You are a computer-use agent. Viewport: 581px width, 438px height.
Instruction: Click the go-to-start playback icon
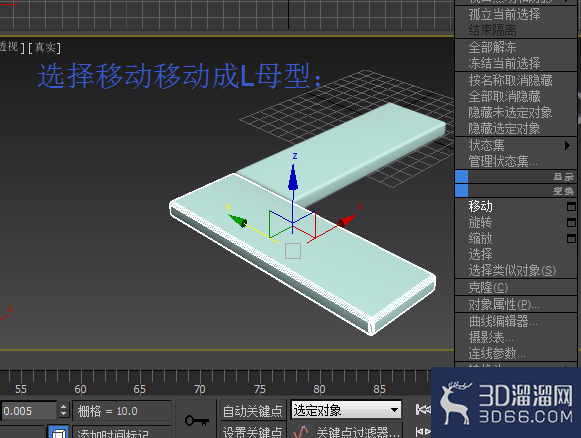(x=423, y=409)
